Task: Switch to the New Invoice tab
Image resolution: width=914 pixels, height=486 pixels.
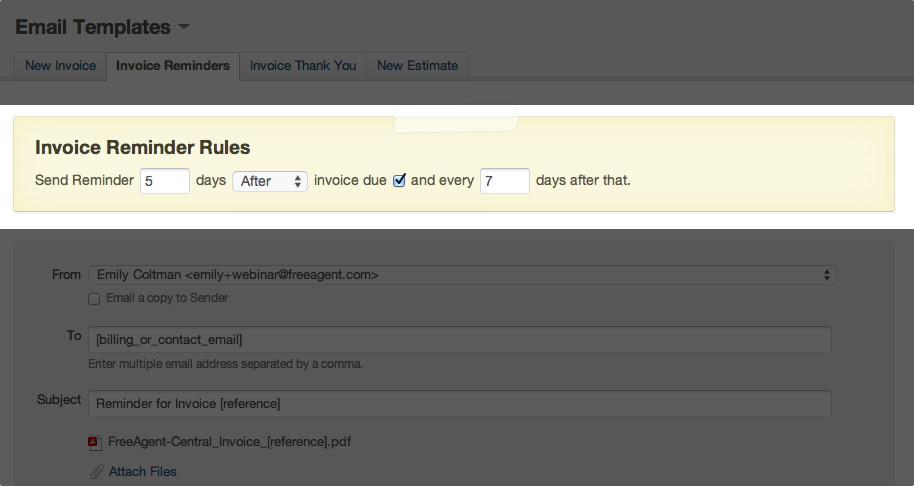Action: [61, 66]
